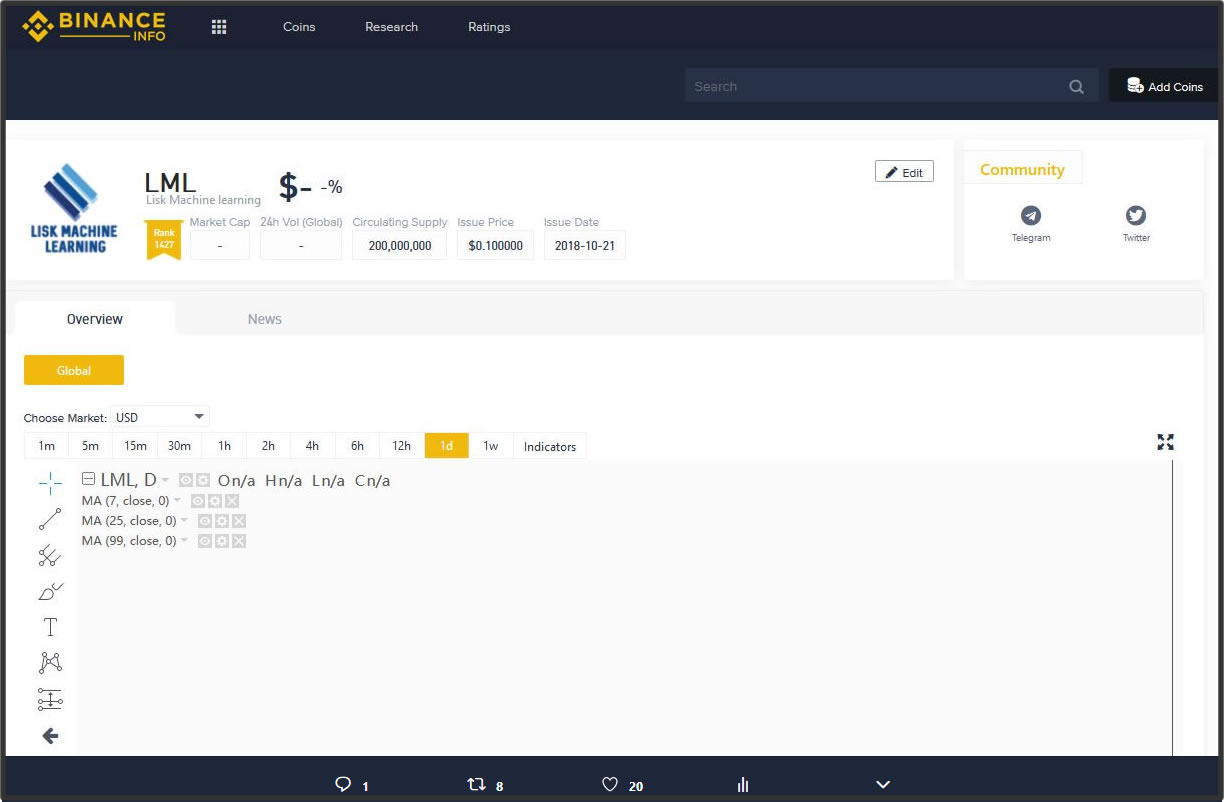1224x802 pixels.
Task: Click the search magnifier icon
Action: 1076,86
